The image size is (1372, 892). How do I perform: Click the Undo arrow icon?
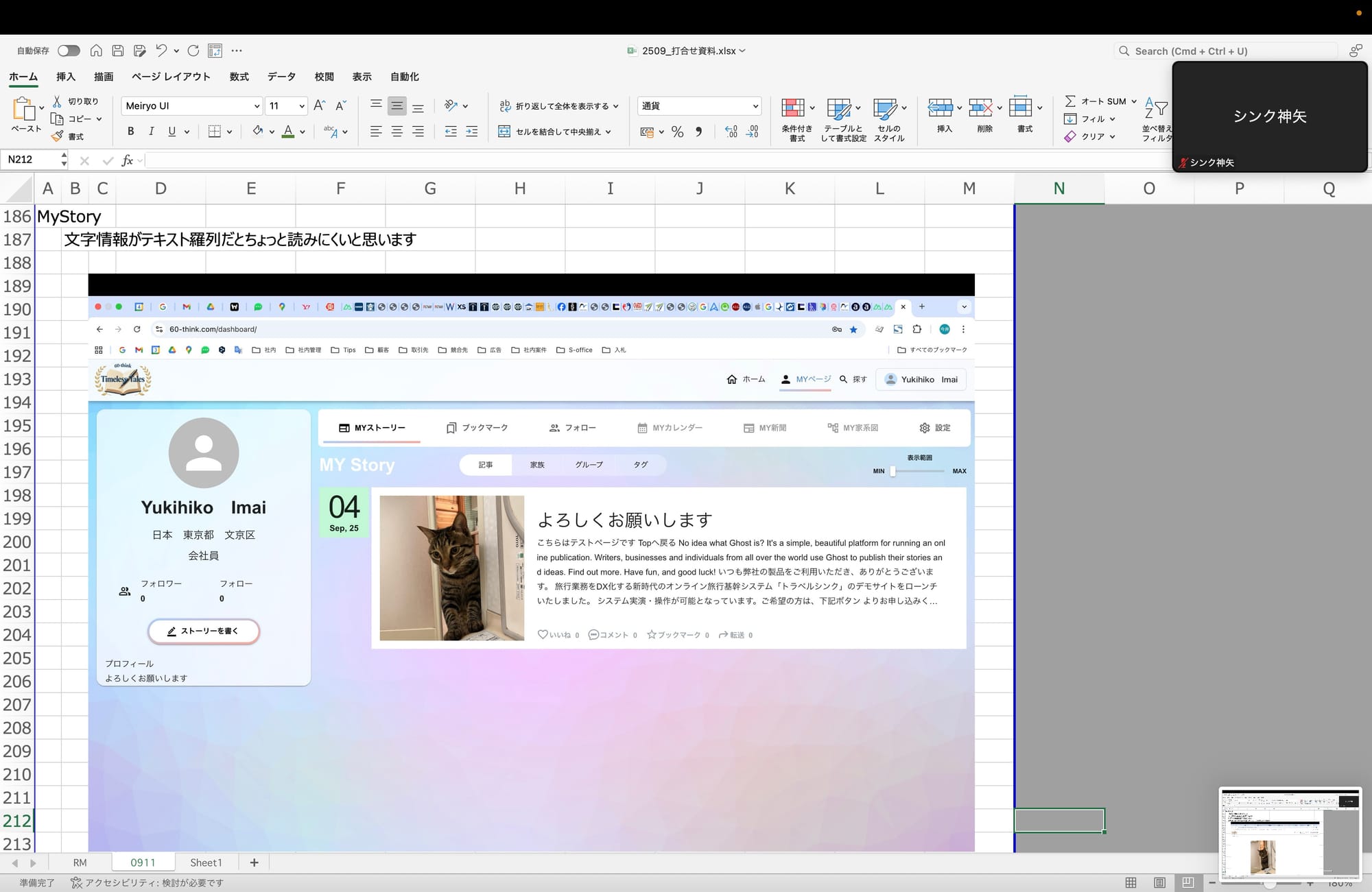tap(161, 51)
